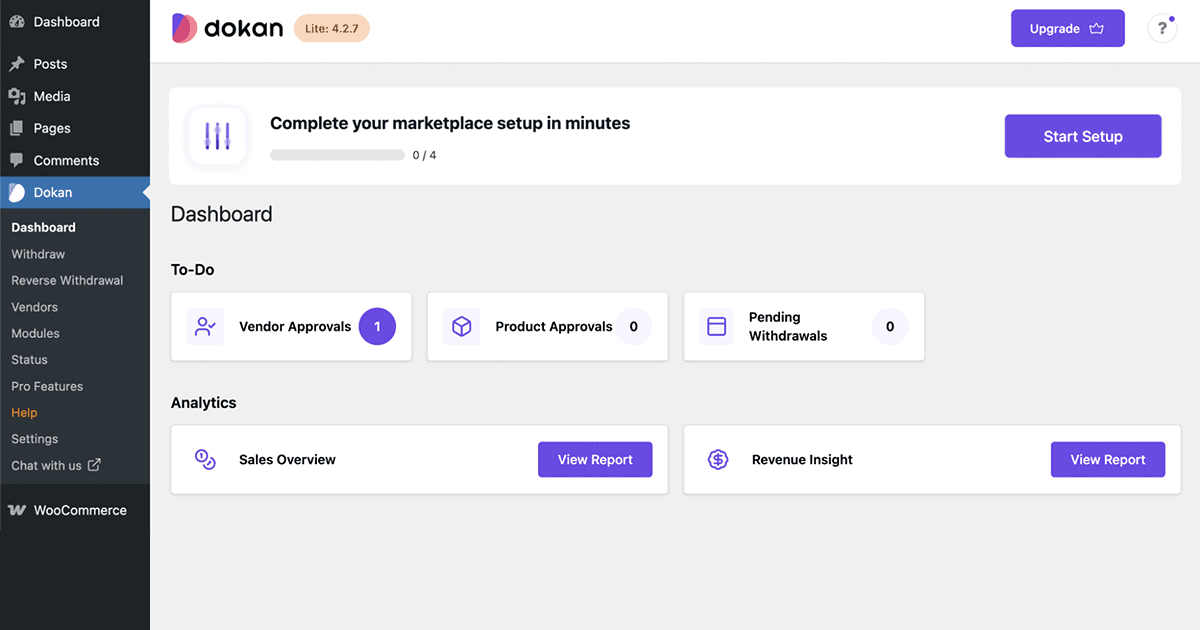Select the Revenue Insight dollar icon
1200x630 pixels.
coord(717,459)
